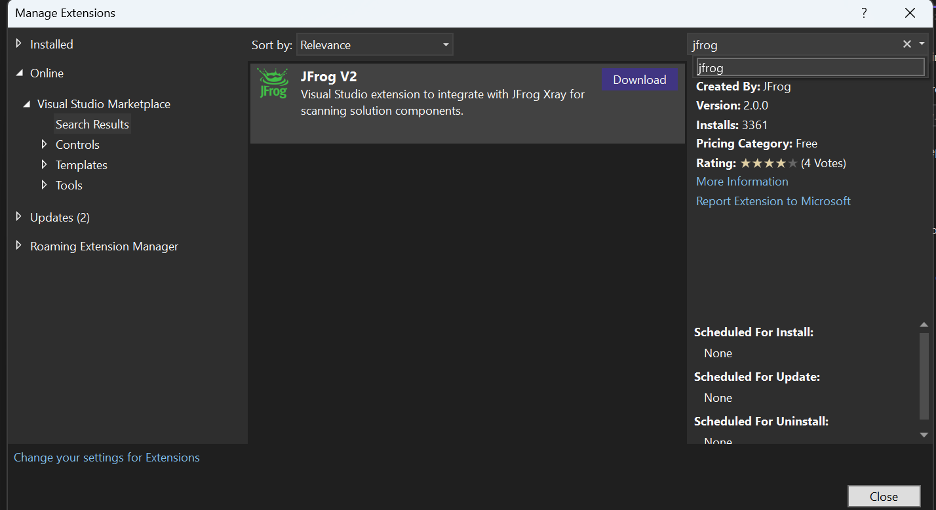Click the scroll down arrow in scheduled panel
This screenshot has height=510, width=936.
point(924,434)
